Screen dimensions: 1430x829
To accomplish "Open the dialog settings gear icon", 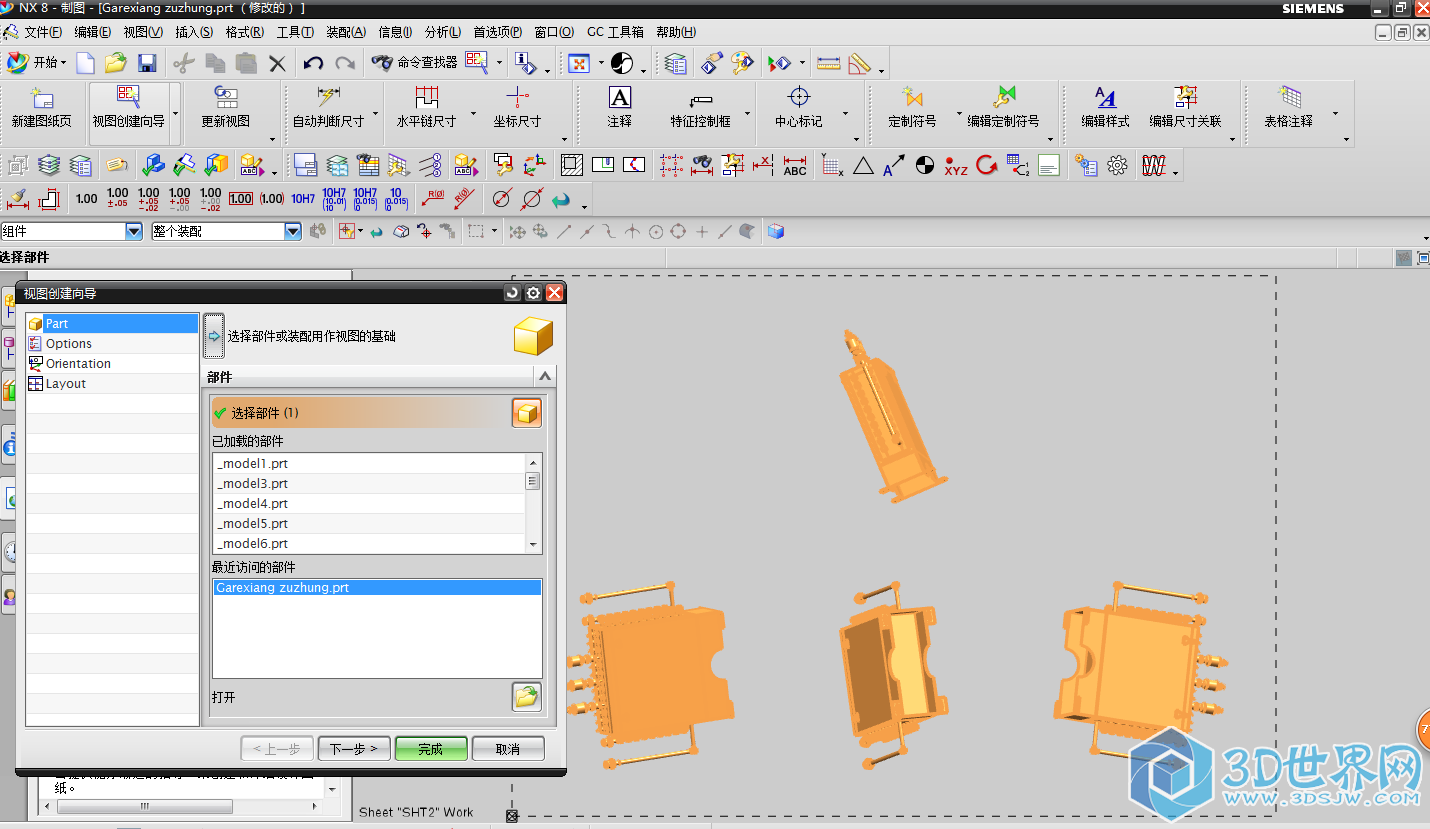I will point(533,293).
